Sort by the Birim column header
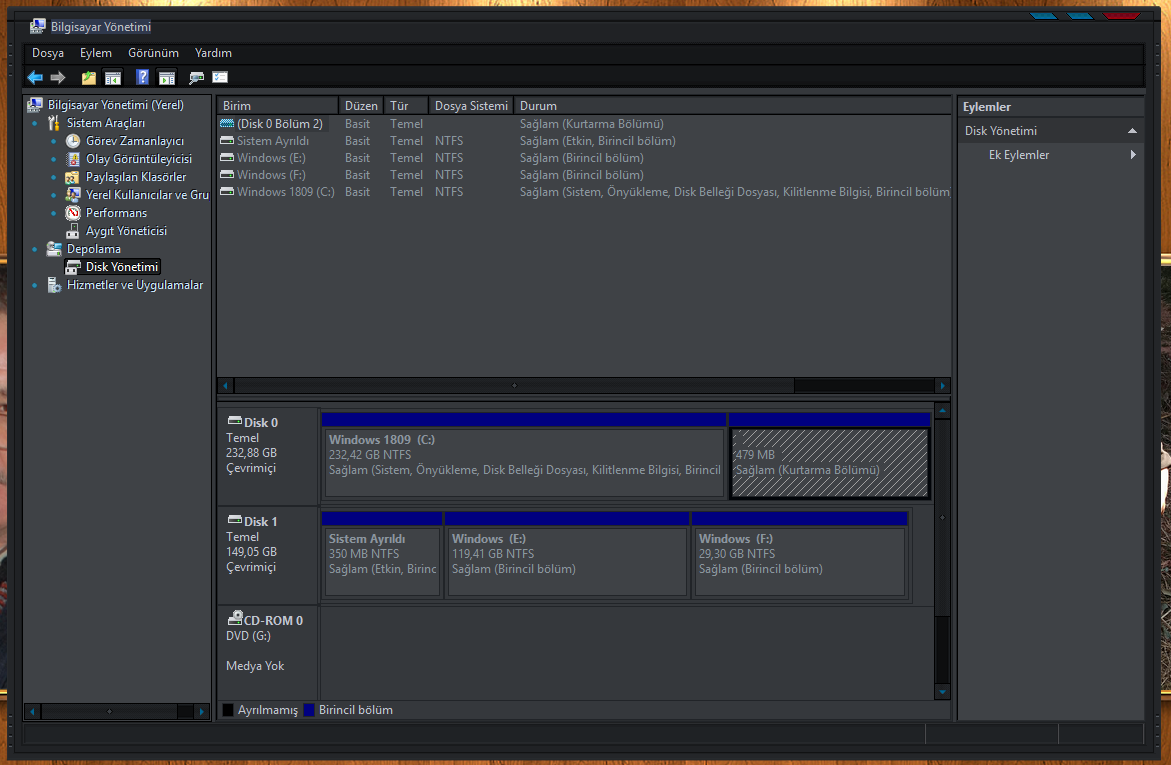 click(x=277, y=106)
